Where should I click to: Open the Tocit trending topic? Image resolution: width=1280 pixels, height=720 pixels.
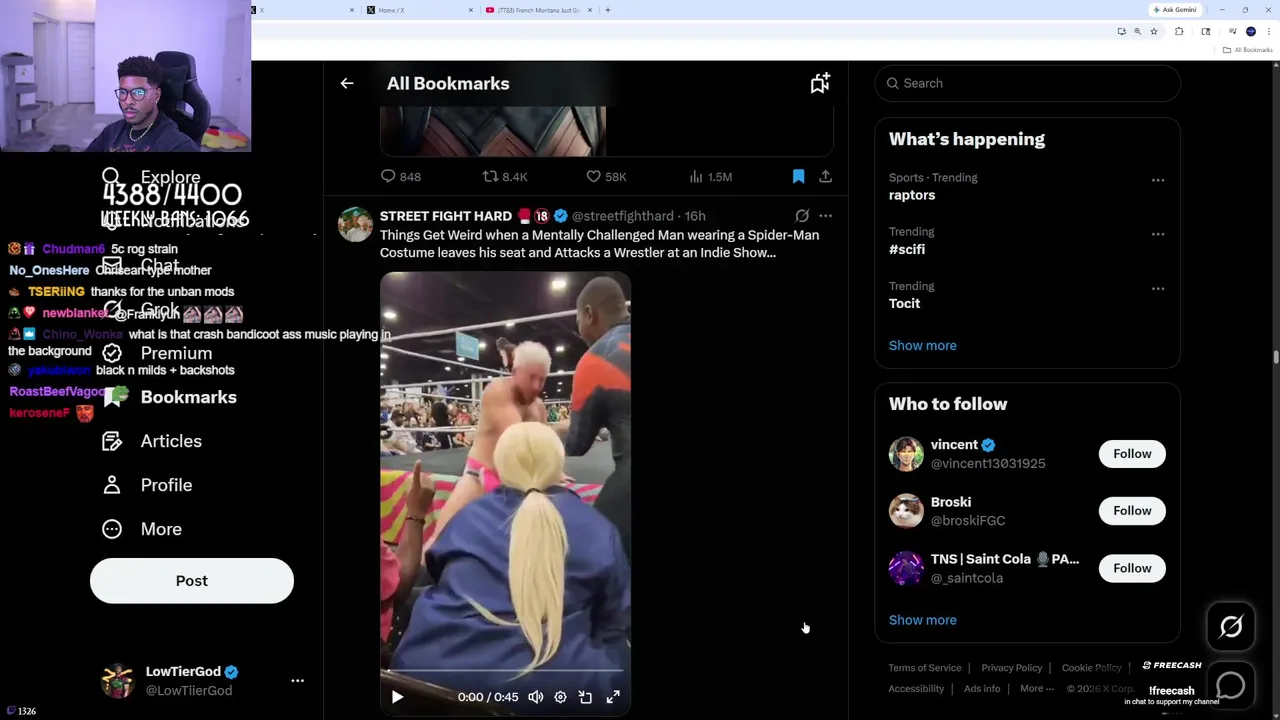pos(904,303)
